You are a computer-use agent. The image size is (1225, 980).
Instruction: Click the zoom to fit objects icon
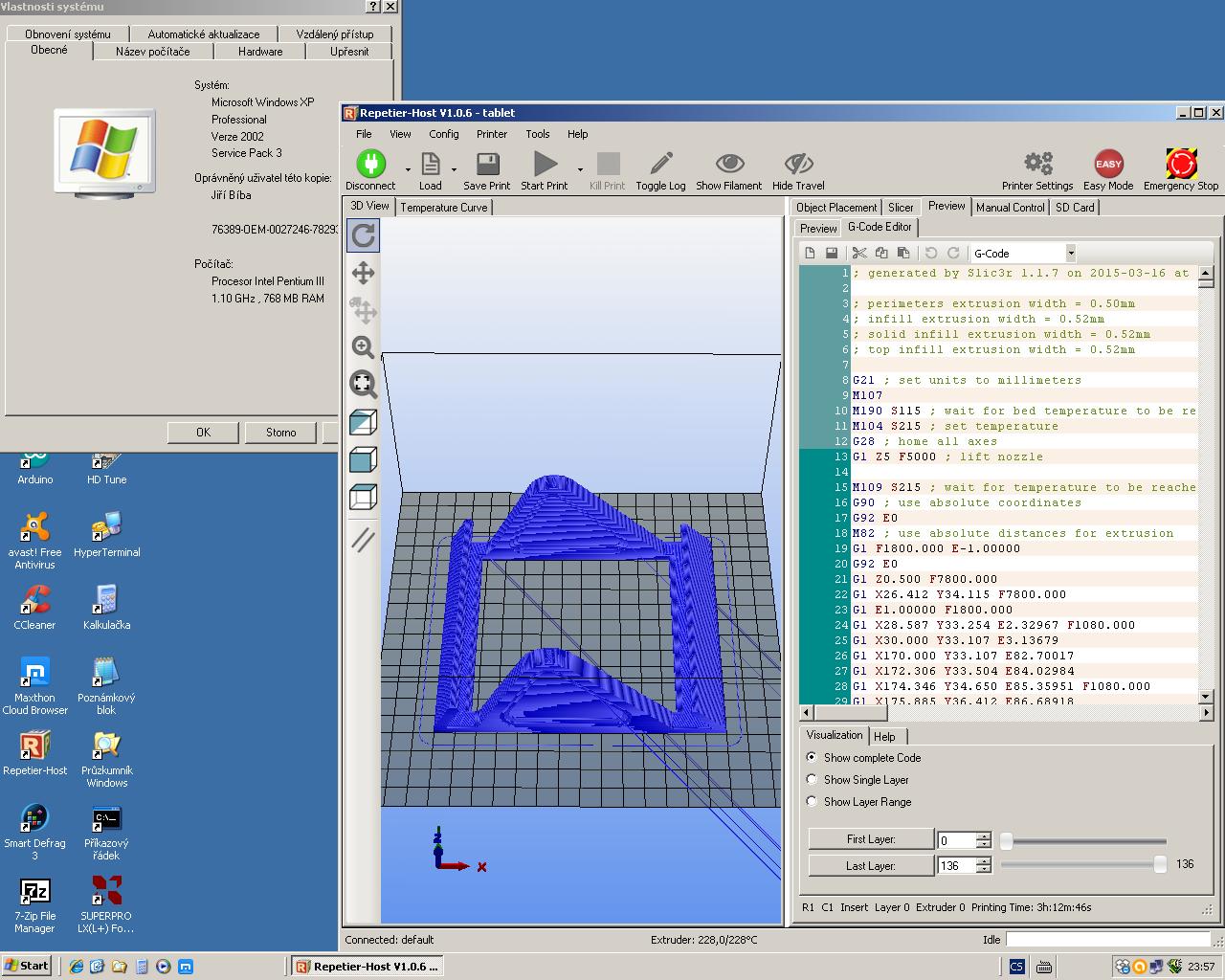tap(364, 384)
